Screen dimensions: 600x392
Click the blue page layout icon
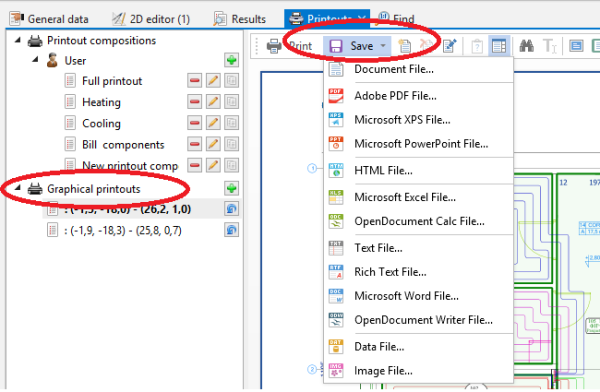(576, 46)
